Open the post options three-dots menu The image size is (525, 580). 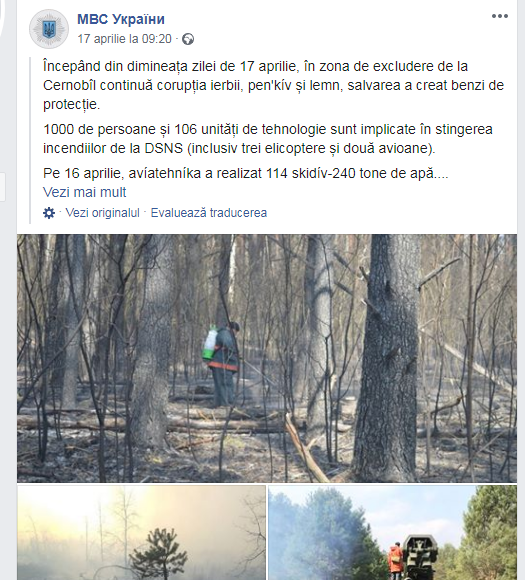[x=499, y=16]
